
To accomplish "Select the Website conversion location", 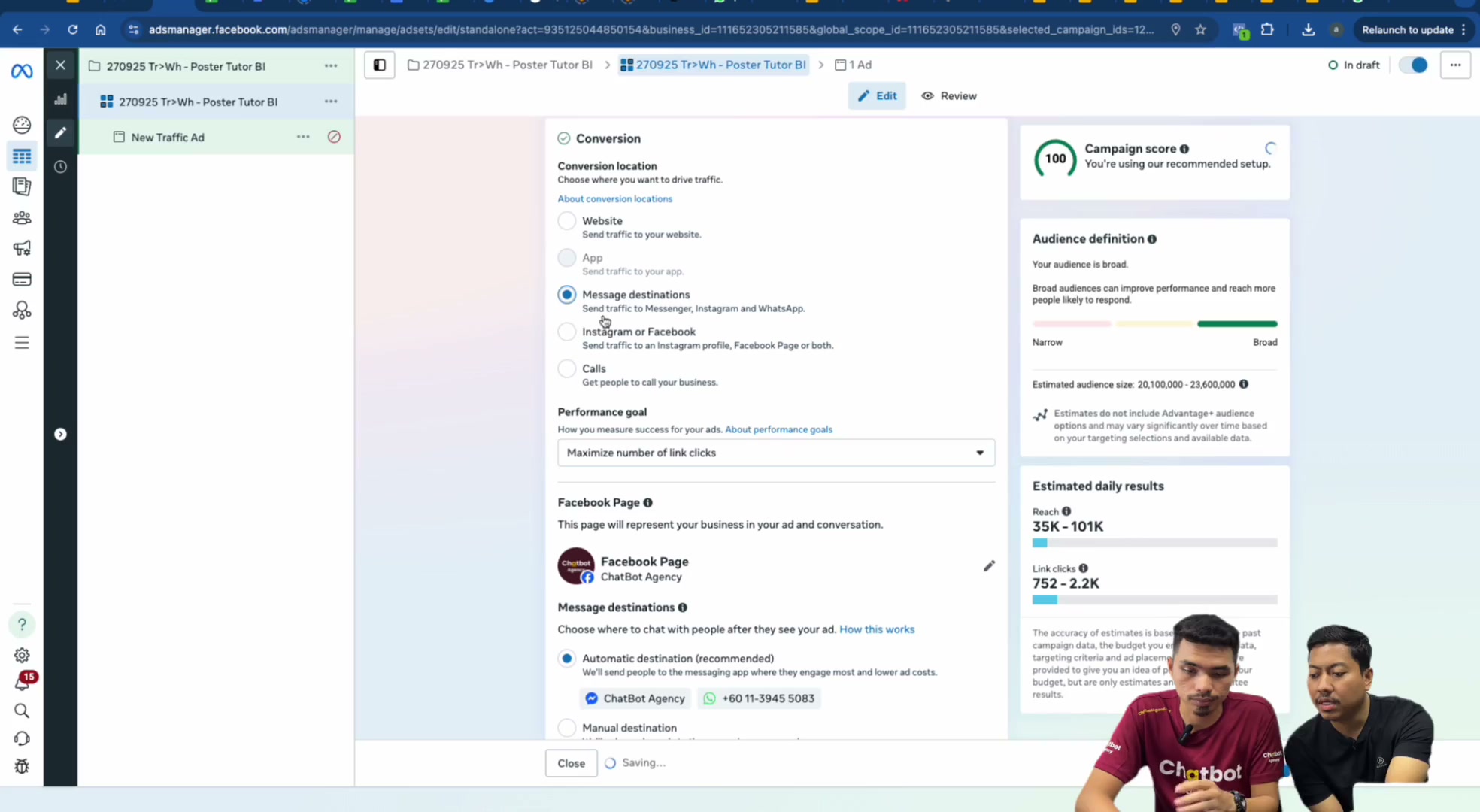I will 567,221.
